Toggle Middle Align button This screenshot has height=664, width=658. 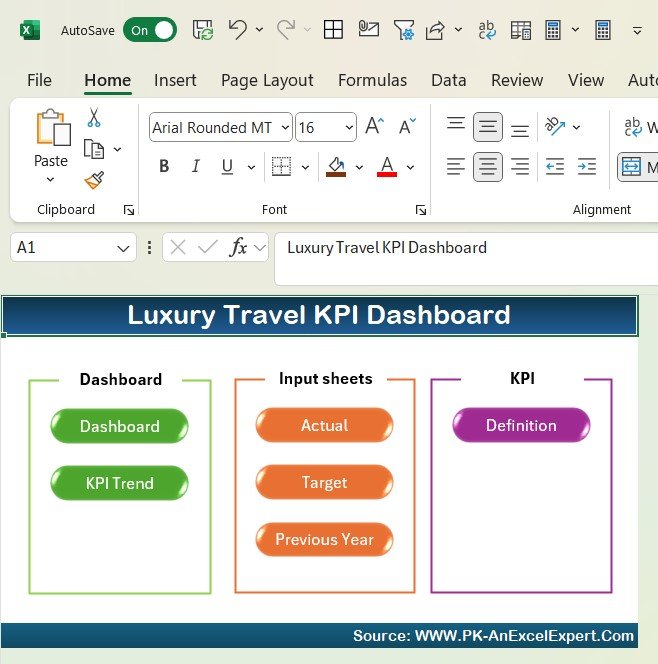point(488,127)
